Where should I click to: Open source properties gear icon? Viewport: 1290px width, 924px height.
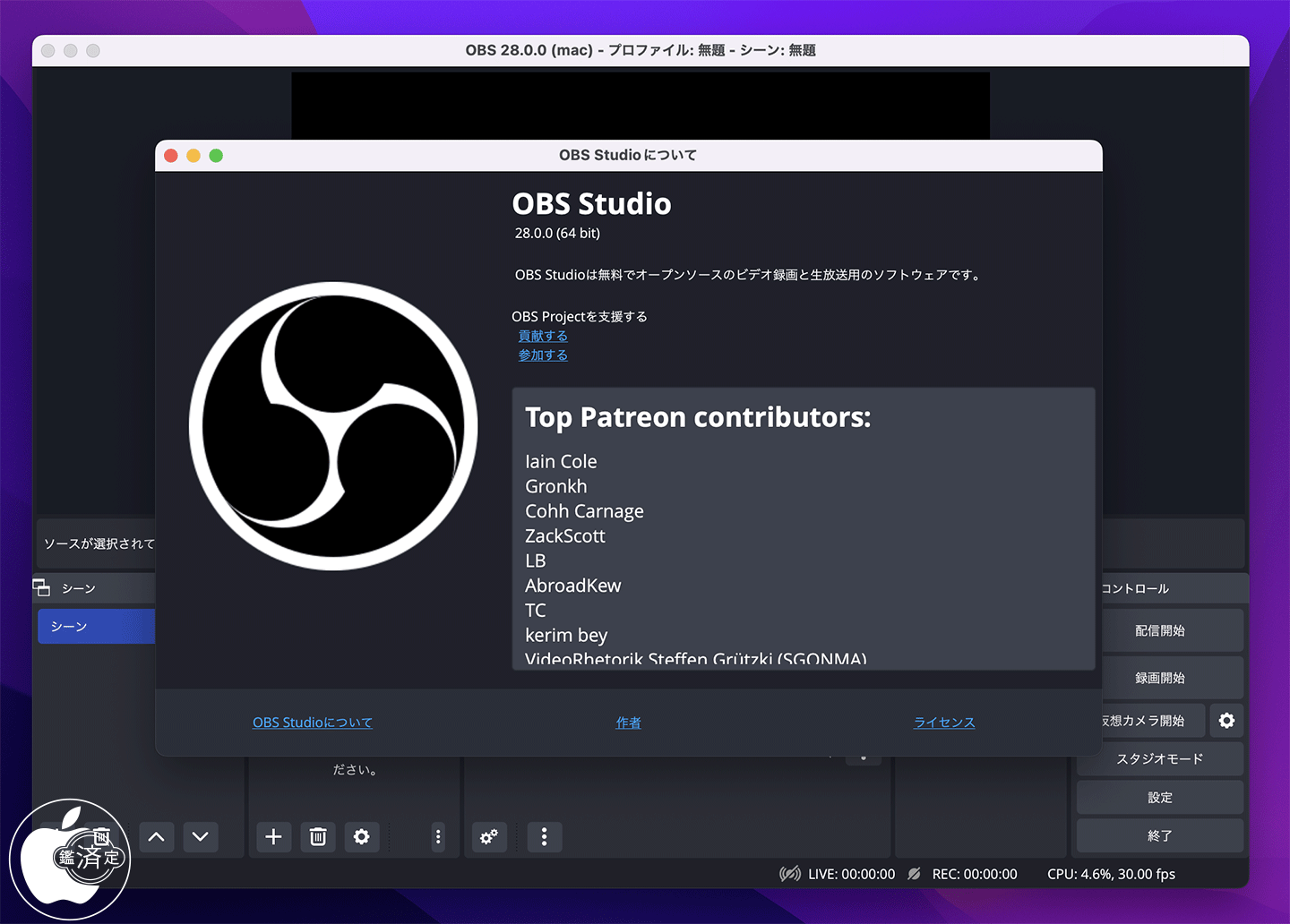[361, 836]
